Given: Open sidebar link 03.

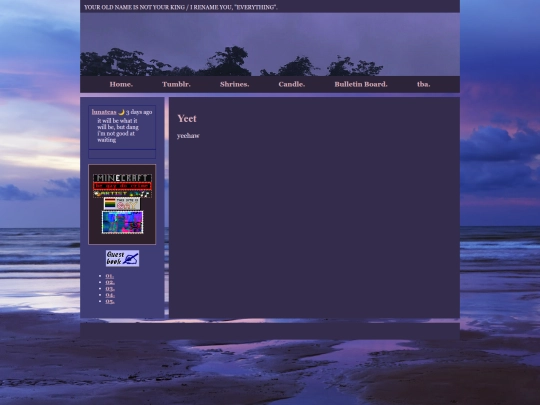Looking at the screenshot, I should click(x=110, y=289).
